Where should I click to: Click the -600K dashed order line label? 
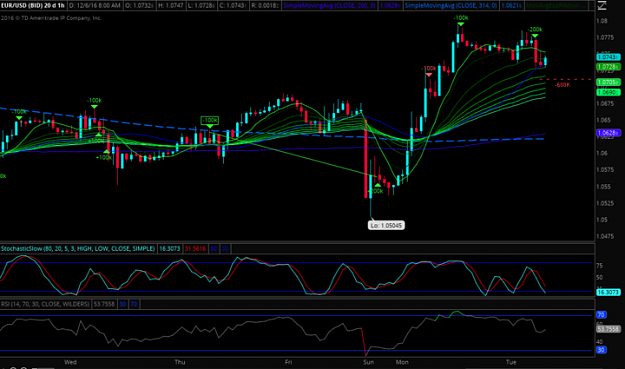point(562,85)
